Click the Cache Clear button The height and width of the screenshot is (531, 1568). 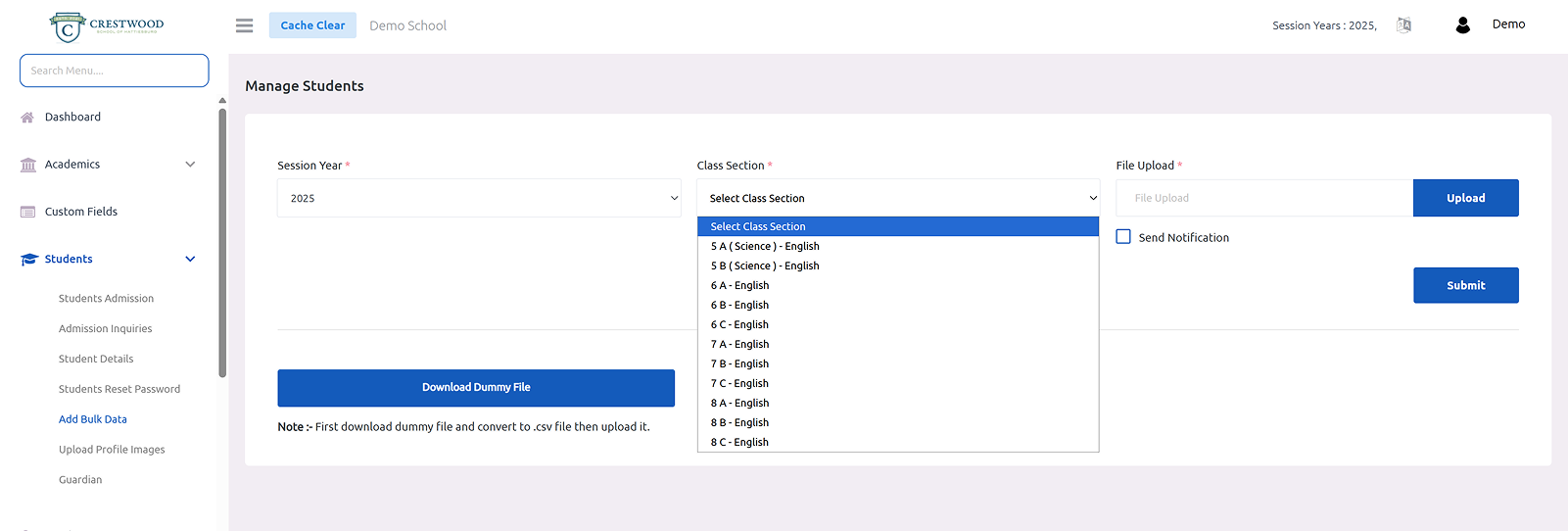(312, 25)
